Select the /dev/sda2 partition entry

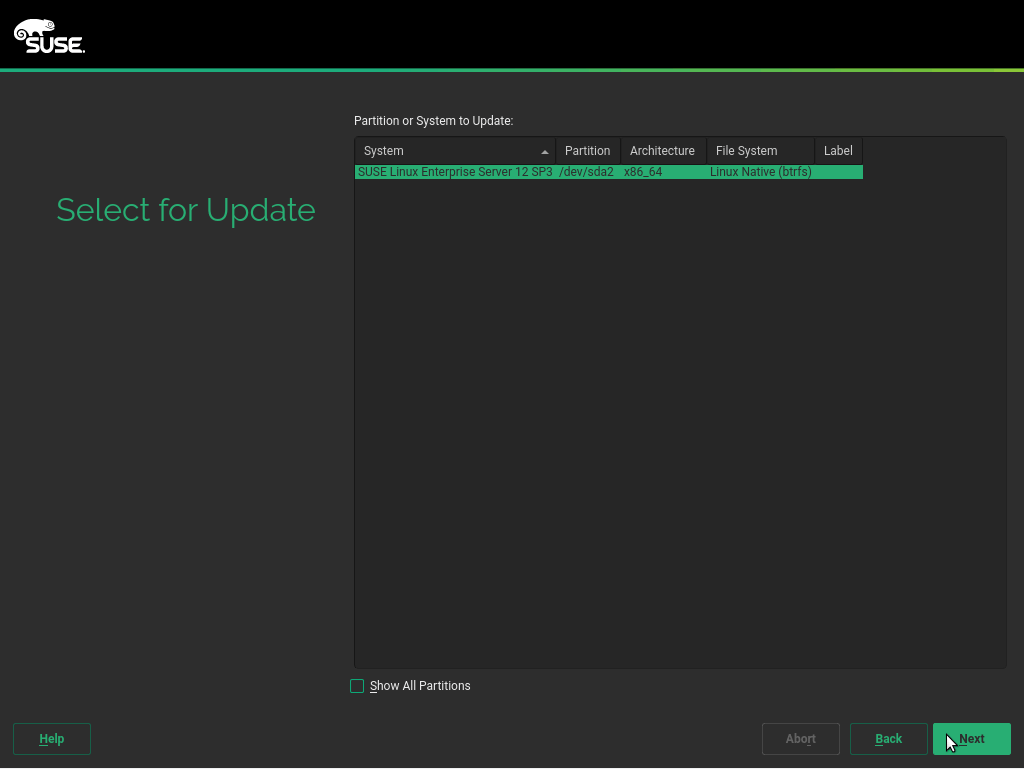click(588, 171)
